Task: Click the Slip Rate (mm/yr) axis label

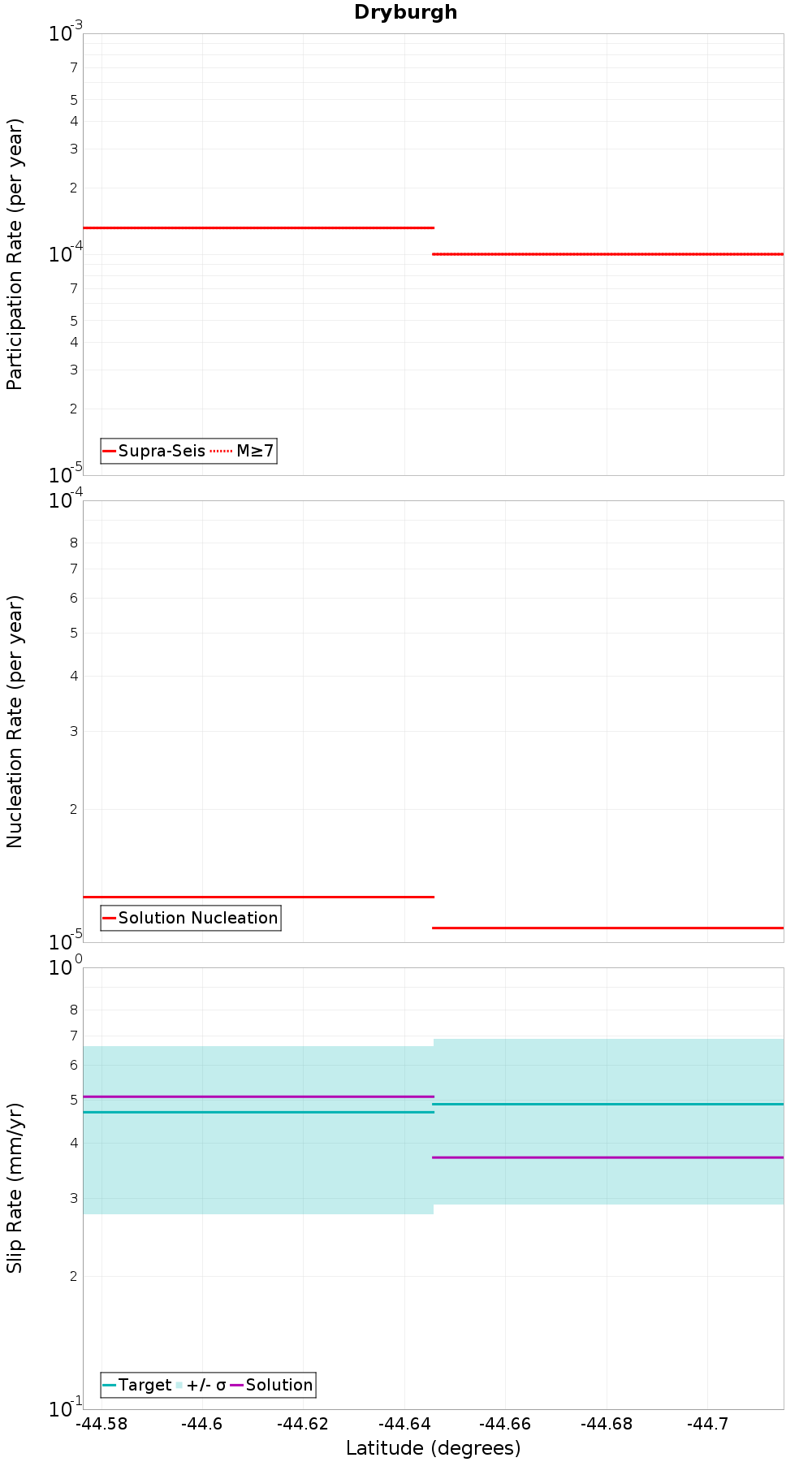Action: (x=15, y=1188)
